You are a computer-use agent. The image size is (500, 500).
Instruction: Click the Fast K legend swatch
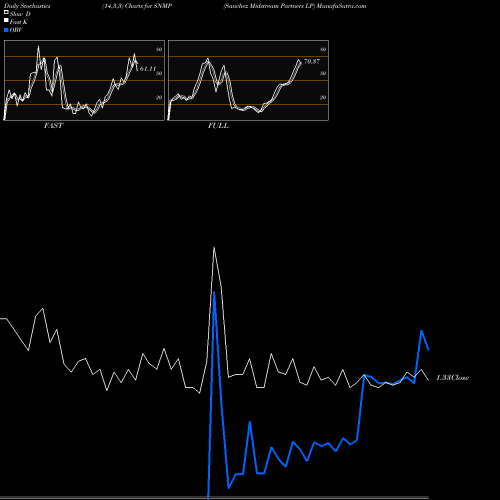[x=6, y=21]
